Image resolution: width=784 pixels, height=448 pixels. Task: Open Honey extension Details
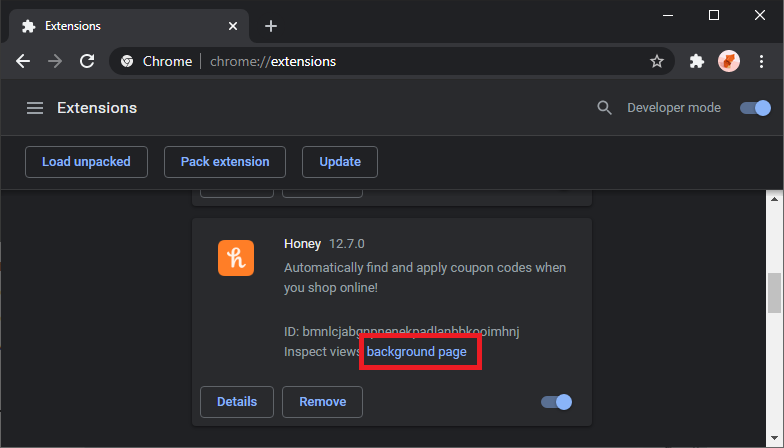pos(237,402)
